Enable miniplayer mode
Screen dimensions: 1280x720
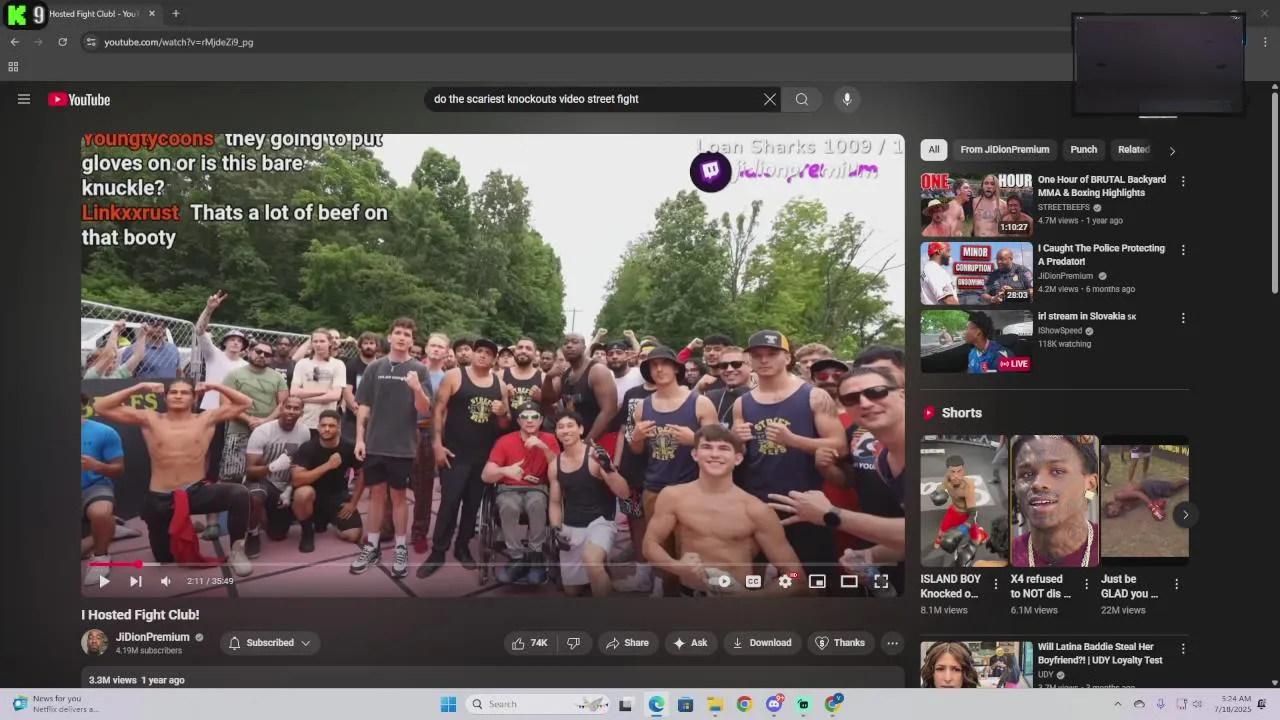817,581
